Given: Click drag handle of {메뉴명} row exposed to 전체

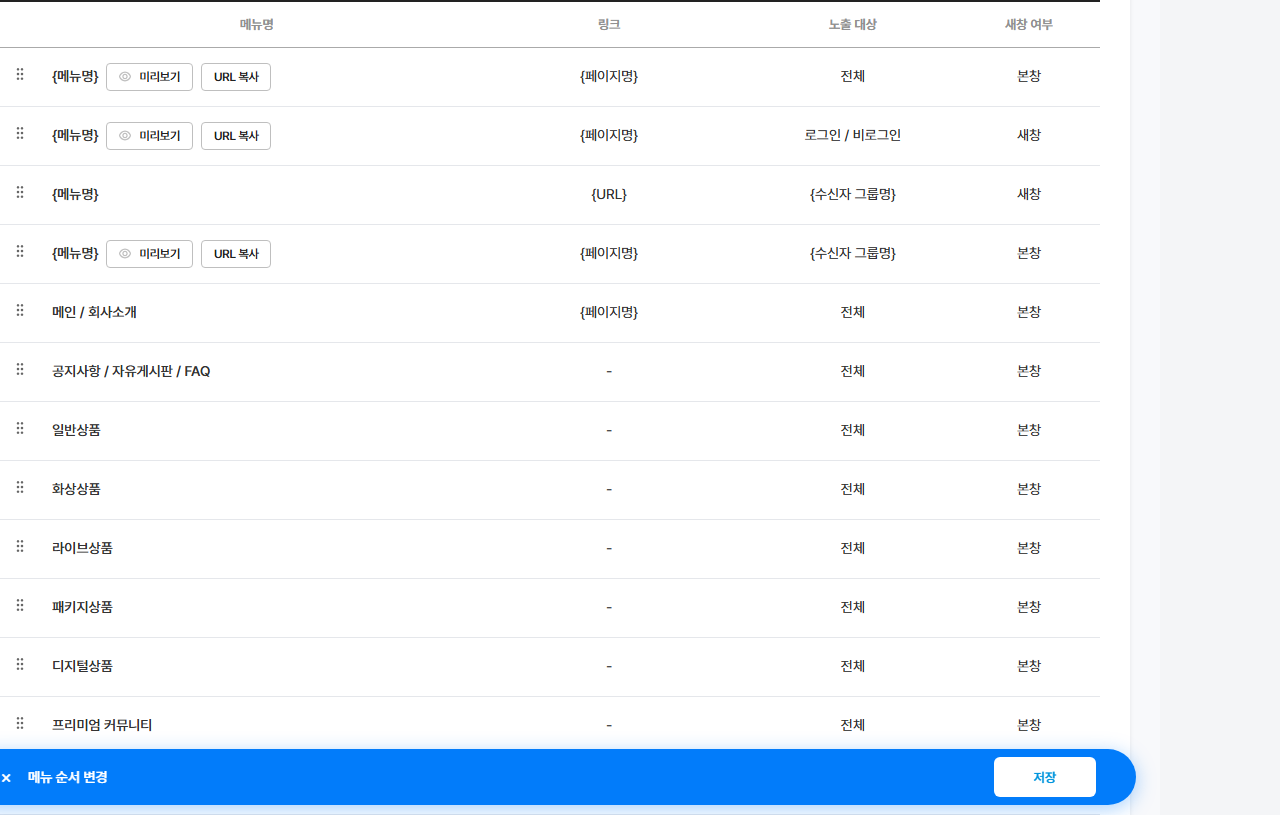Looking at the screenshot, I should [20, 75].
